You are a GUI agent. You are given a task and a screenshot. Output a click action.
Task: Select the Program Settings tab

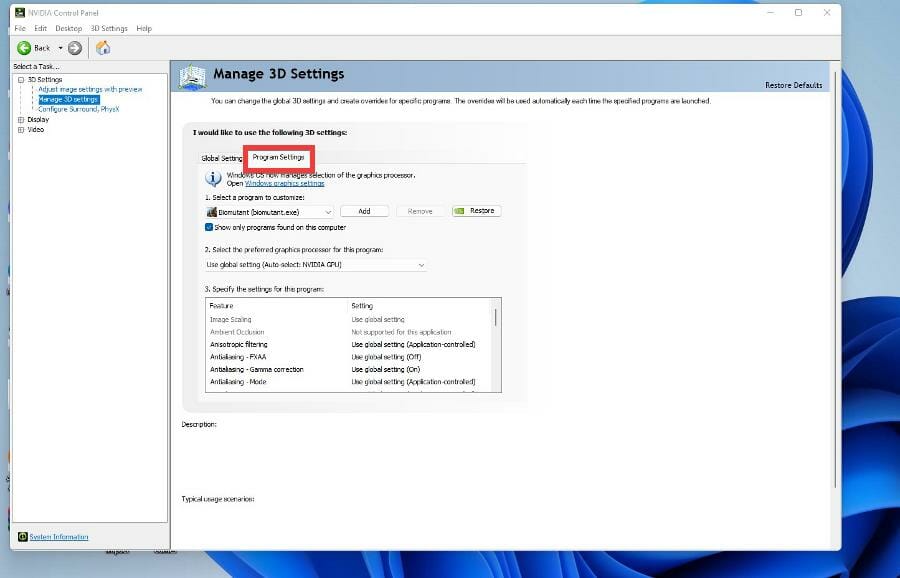click(278, 157)
